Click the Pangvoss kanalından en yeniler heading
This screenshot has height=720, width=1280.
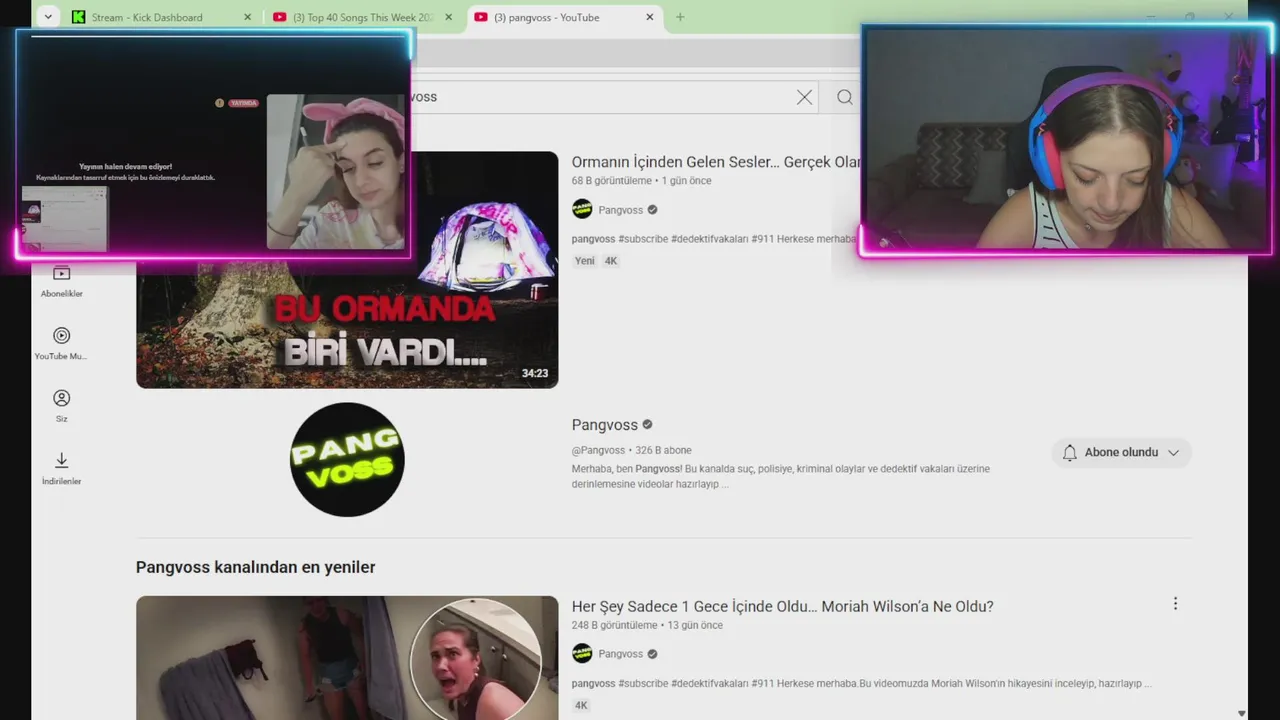click(x=256, y=567)
